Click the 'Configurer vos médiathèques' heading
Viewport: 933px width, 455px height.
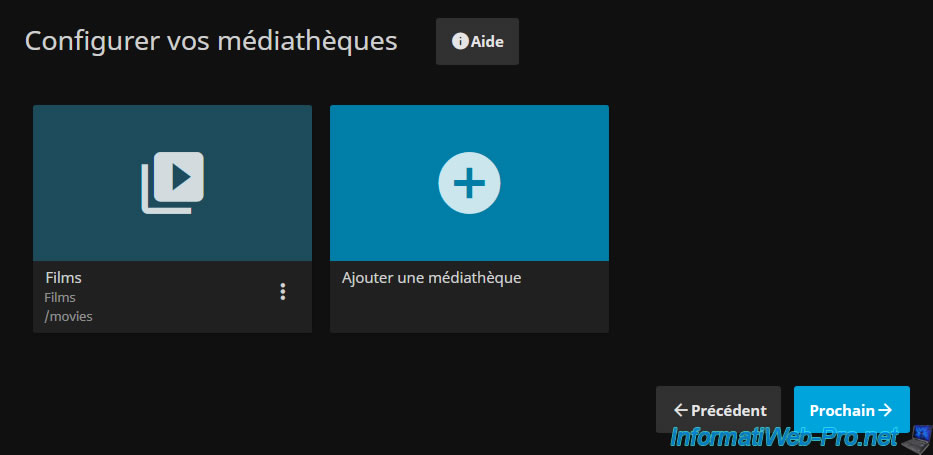pos(211,41)
